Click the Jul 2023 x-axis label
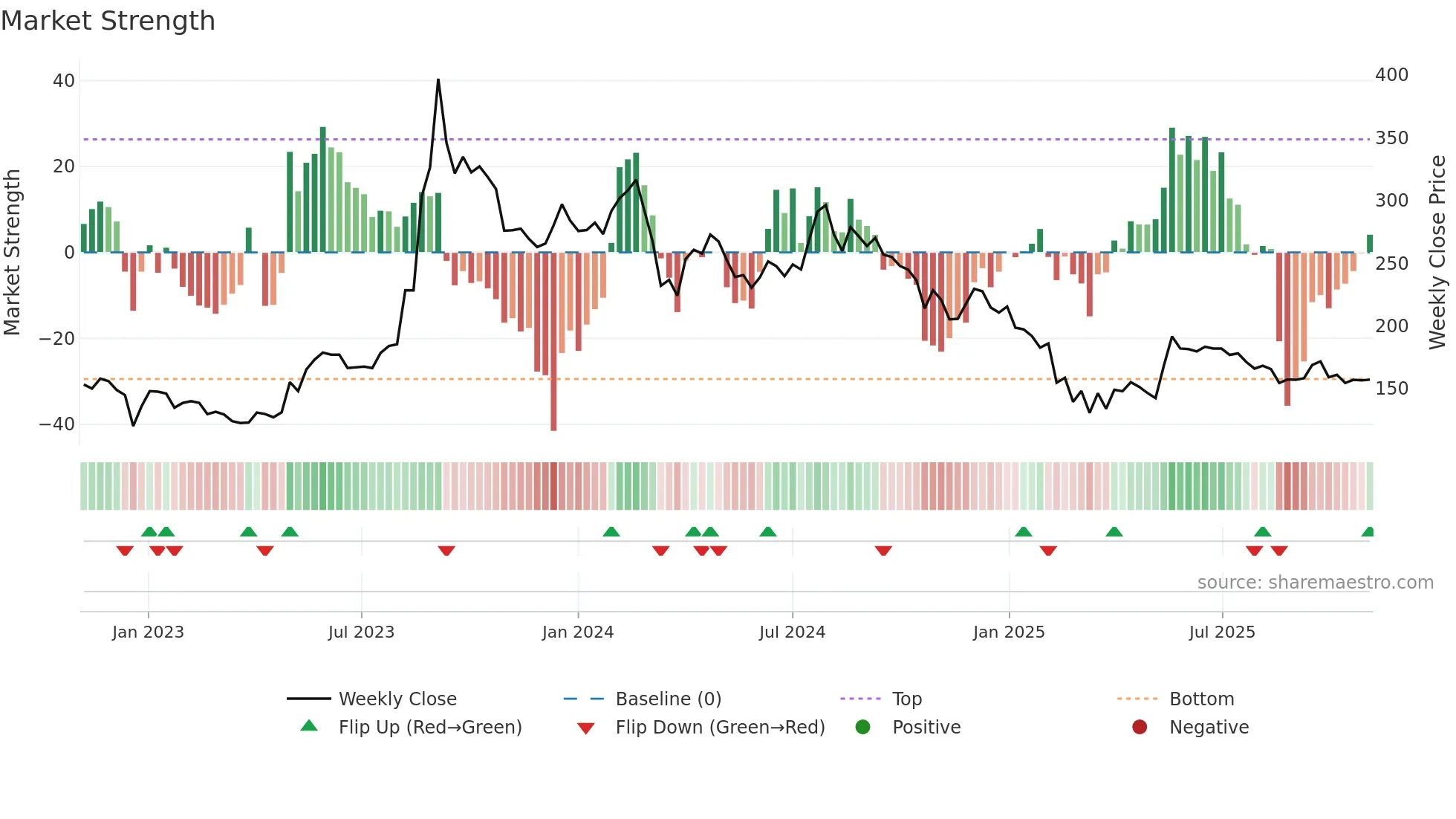Viewport: 1456px width, 819px height. (361, 632)
